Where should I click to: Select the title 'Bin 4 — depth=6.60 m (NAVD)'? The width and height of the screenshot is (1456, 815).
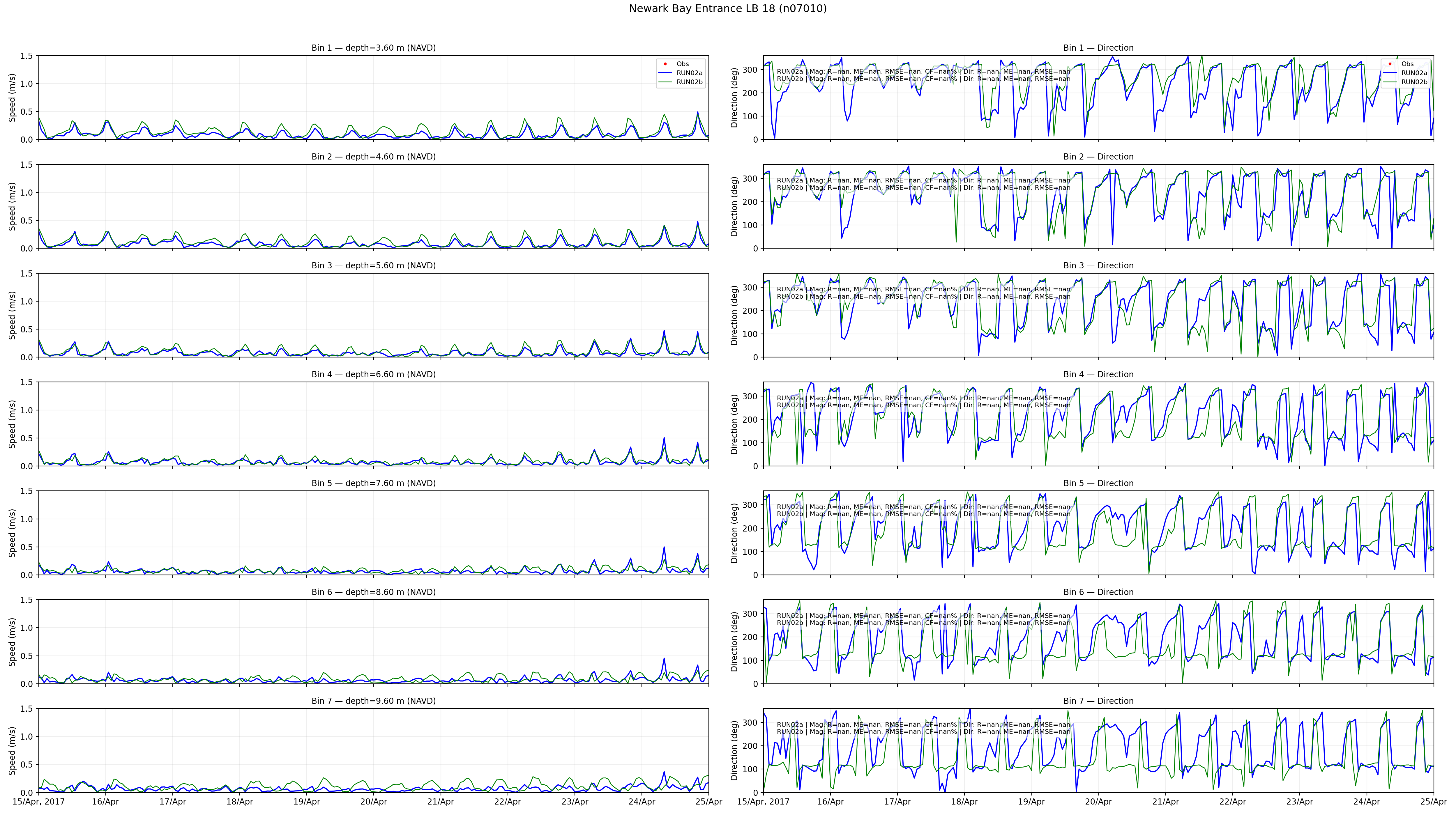click(x=373, y=374)
